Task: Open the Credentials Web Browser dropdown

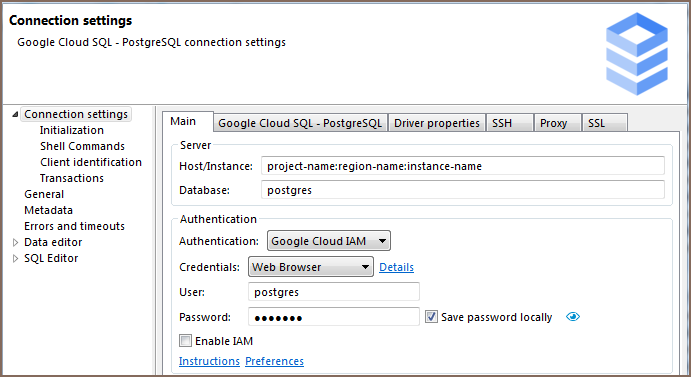Action: click(311, 267)
